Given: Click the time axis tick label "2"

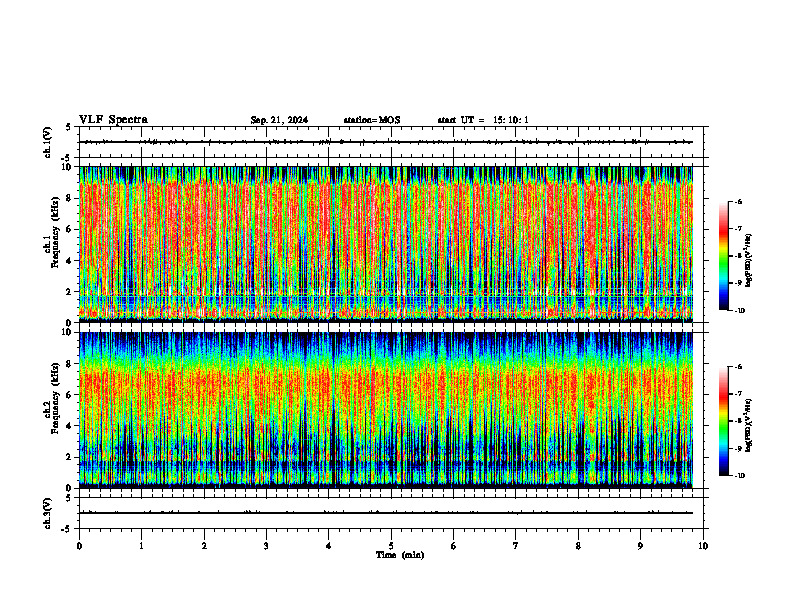Looking at the screenshot, I should pos(204,546).
